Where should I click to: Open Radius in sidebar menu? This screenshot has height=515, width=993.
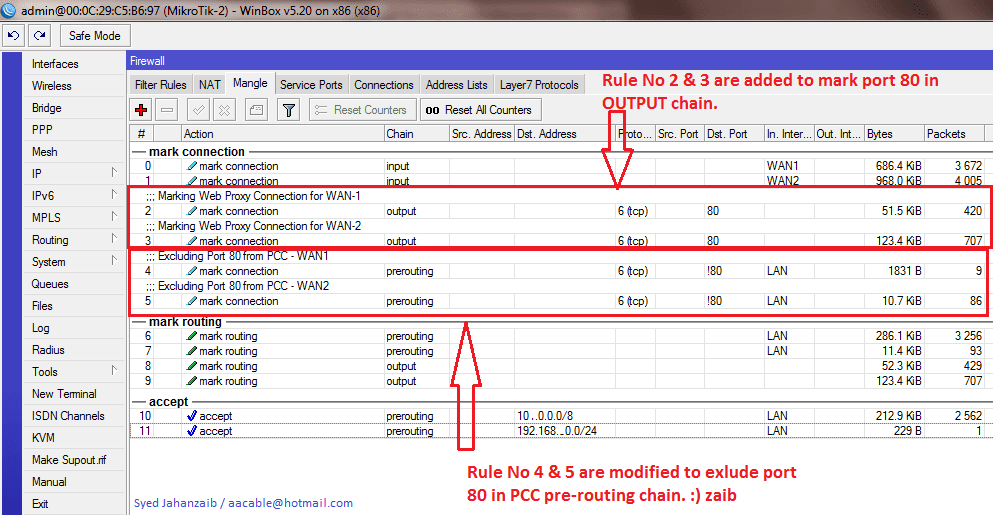[48, 350]
